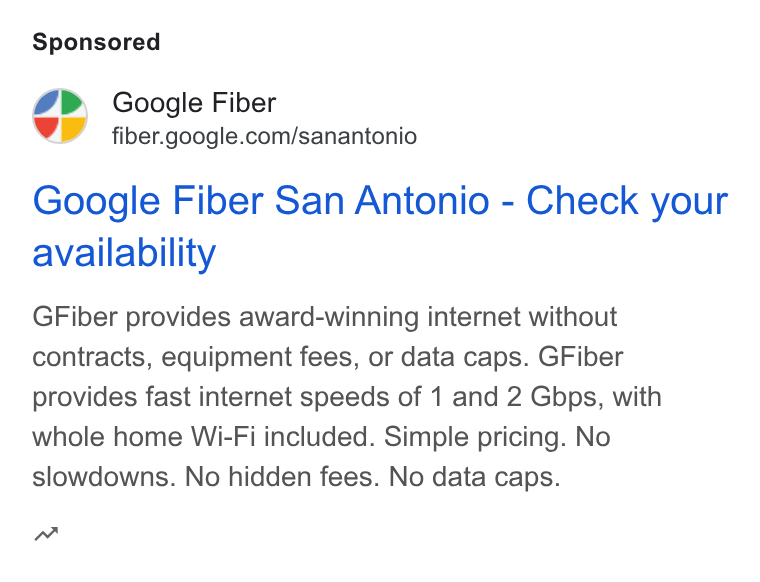Click the word slowdowns in the description
The height and width of the screenshot is (582, 760).
[x=103, y=477]
